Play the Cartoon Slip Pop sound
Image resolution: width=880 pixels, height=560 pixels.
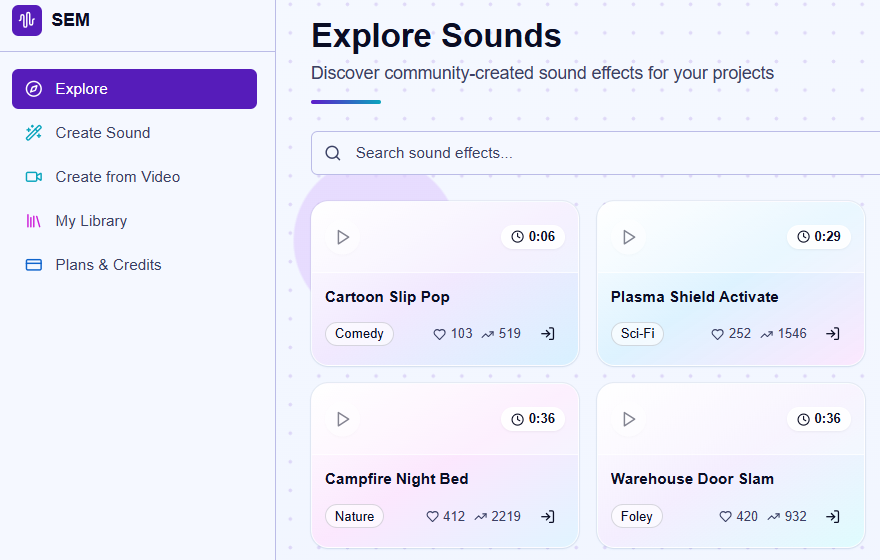342,237
